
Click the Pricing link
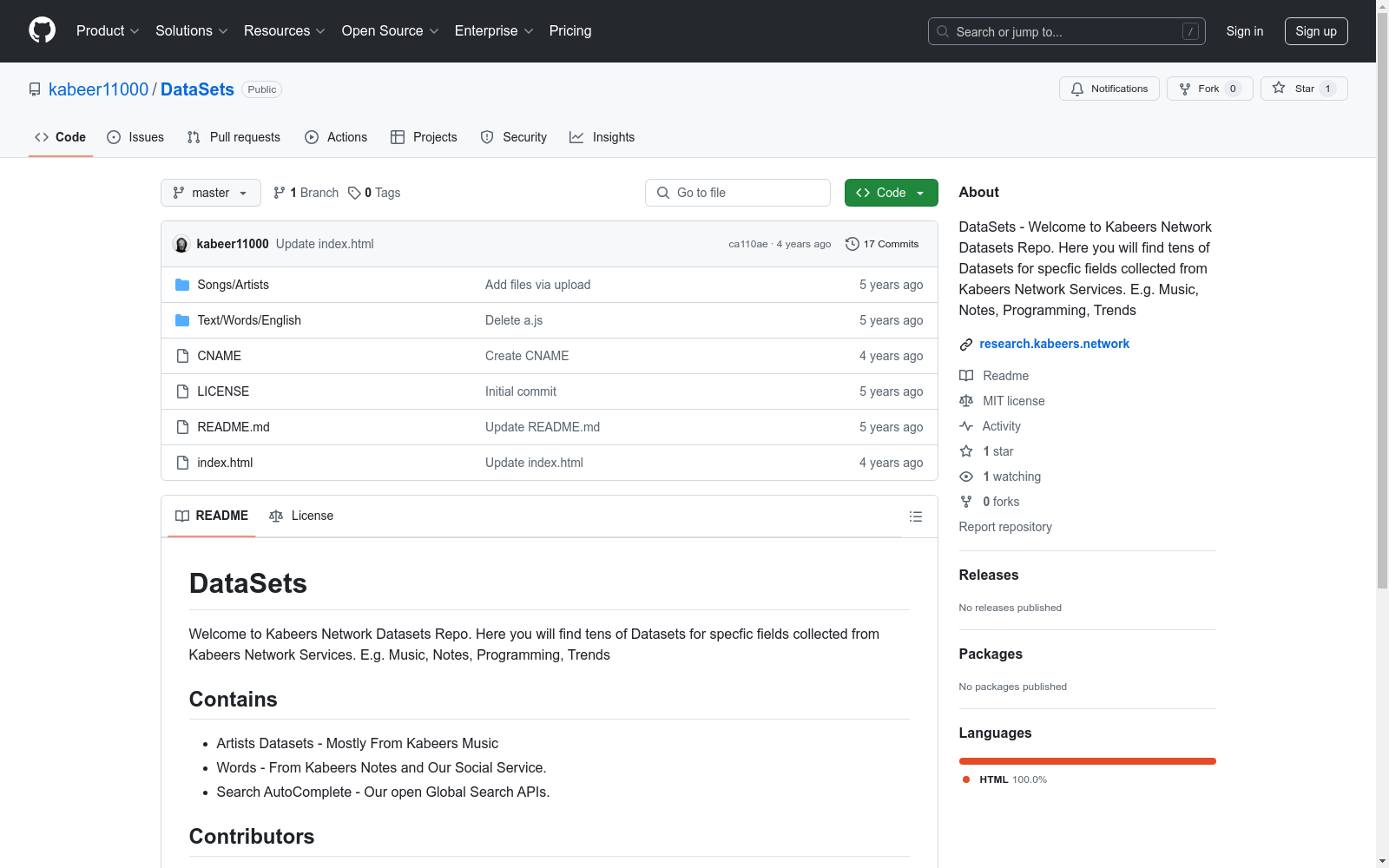(570, 31)
